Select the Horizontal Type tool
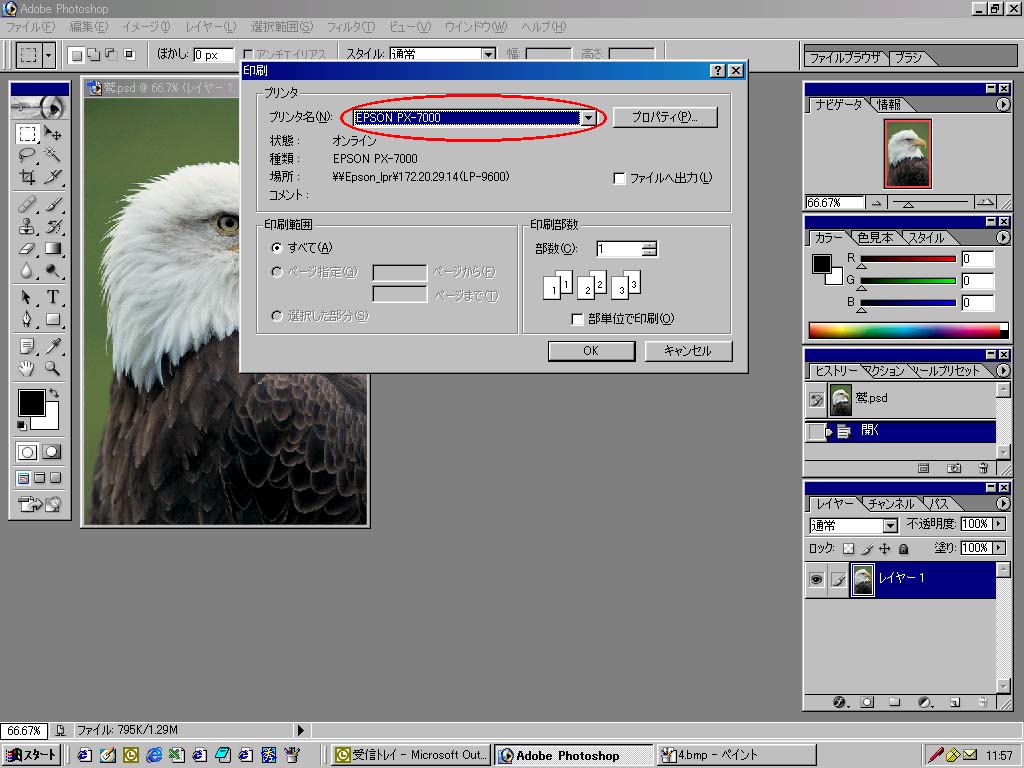Image resolution: width=1024 pixels, height=768 pixels. [52, 297]
